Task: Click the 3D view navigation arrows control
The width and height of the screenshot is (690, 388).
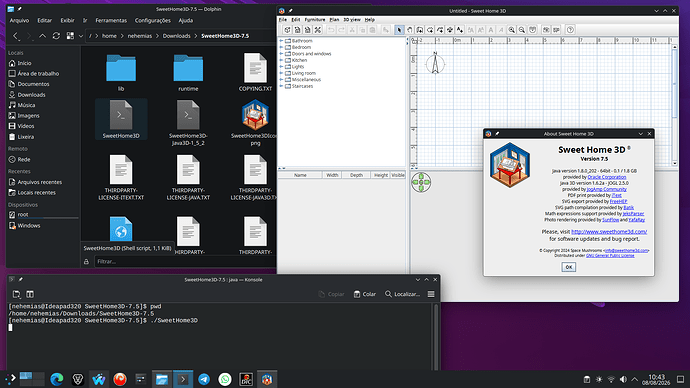Action: [x=421, y=182]
